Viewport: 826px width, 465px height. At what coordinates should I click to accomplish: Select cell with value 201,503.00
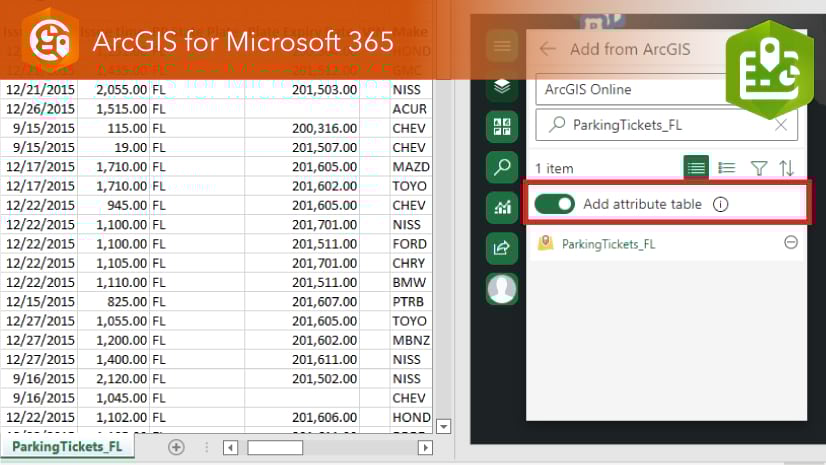pyautogui.click(x=302, y=90)
